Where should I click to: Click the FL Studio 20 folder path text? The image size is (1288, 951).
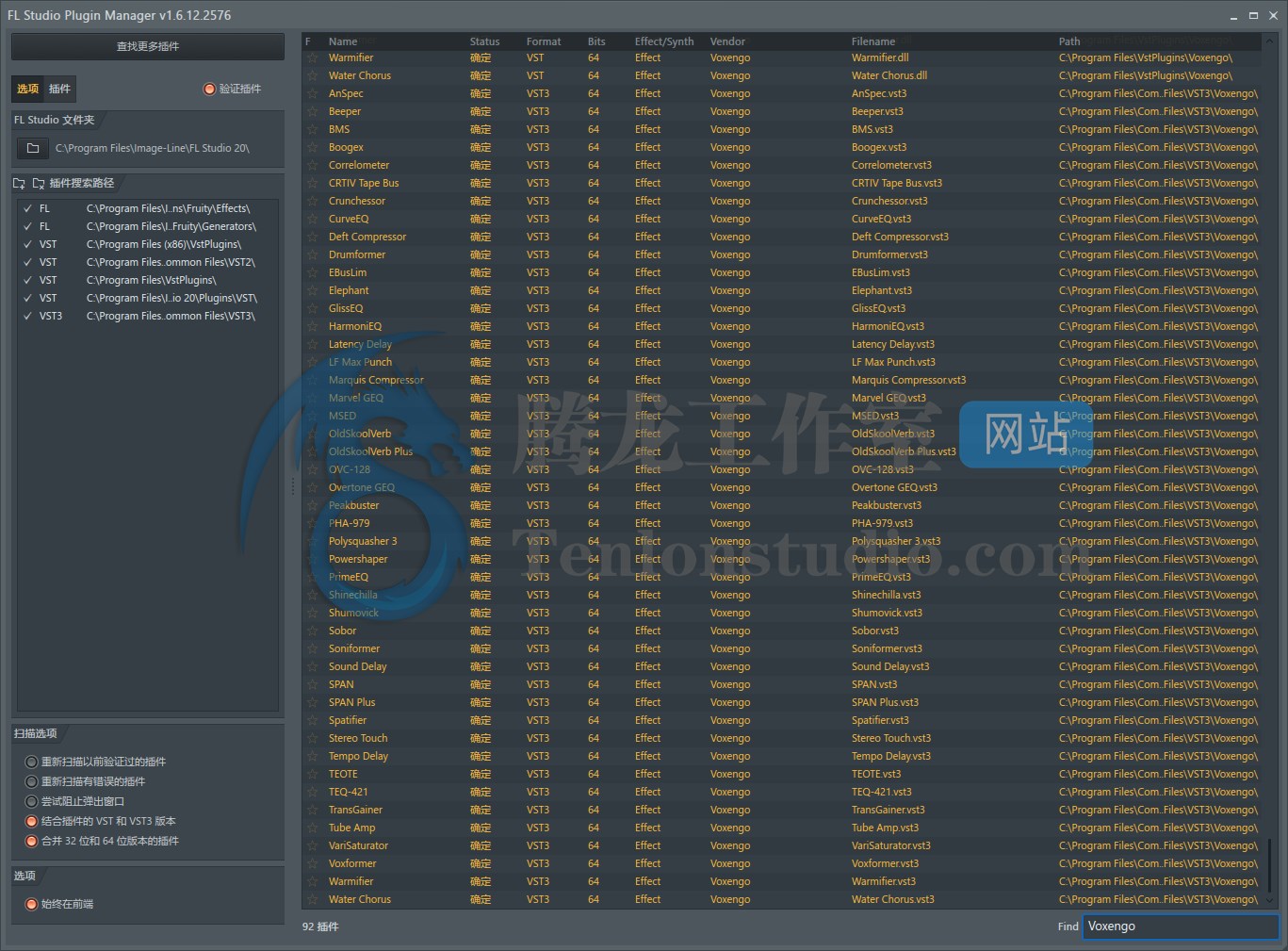click(x=153, y=148)
